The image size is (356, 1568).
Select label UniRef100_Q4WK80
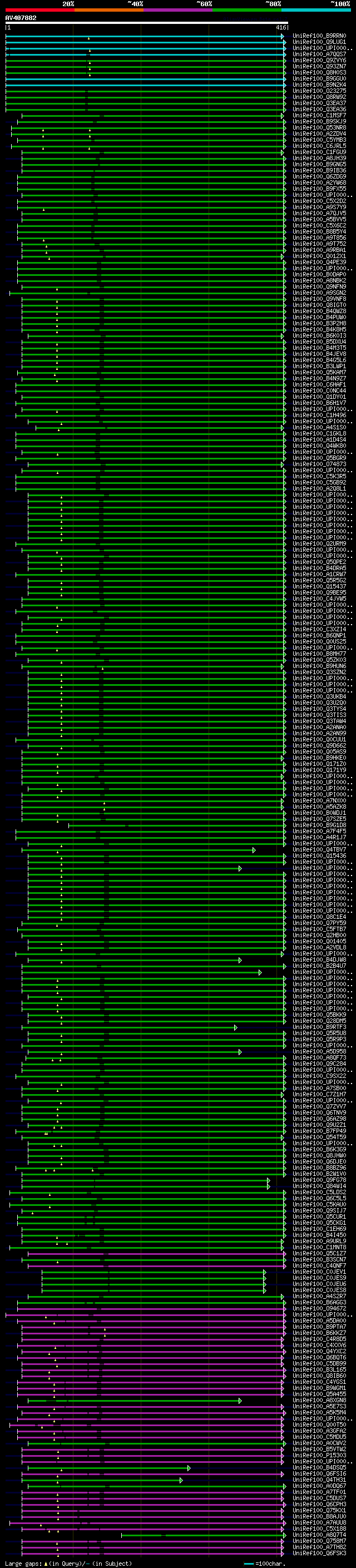click(319, 446)
